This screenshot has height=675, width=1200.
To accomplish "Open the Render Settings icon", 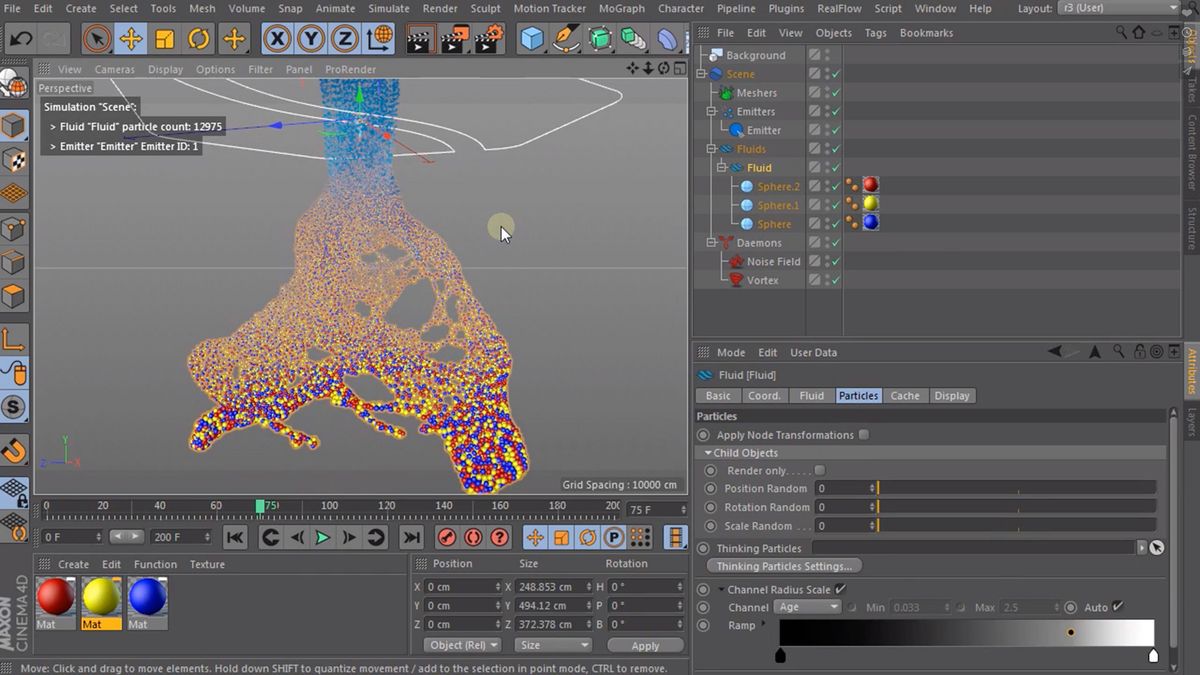I will pyautogui.click(x=486, y=38).
